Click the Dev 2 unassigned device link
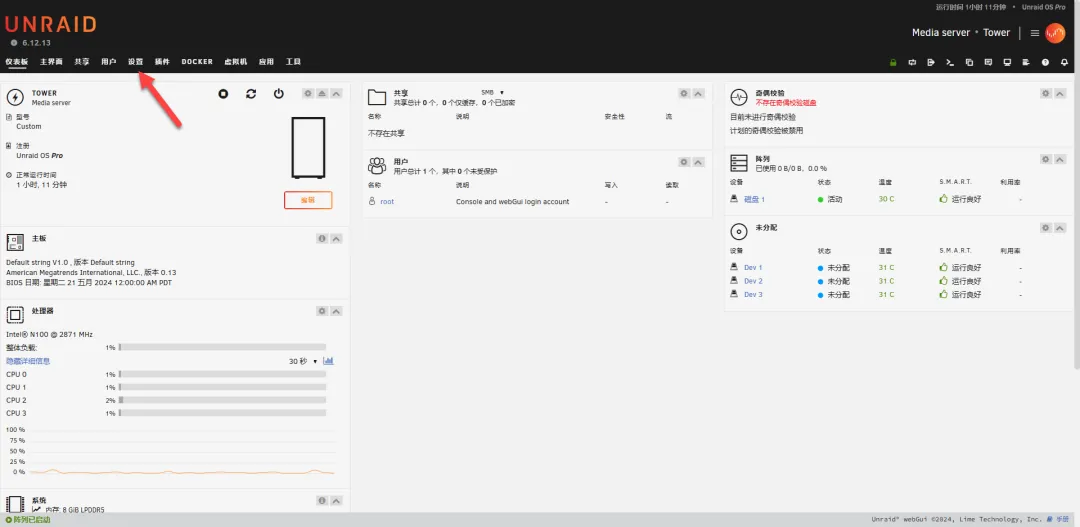1080x527 pixels. tap(753, 281)
